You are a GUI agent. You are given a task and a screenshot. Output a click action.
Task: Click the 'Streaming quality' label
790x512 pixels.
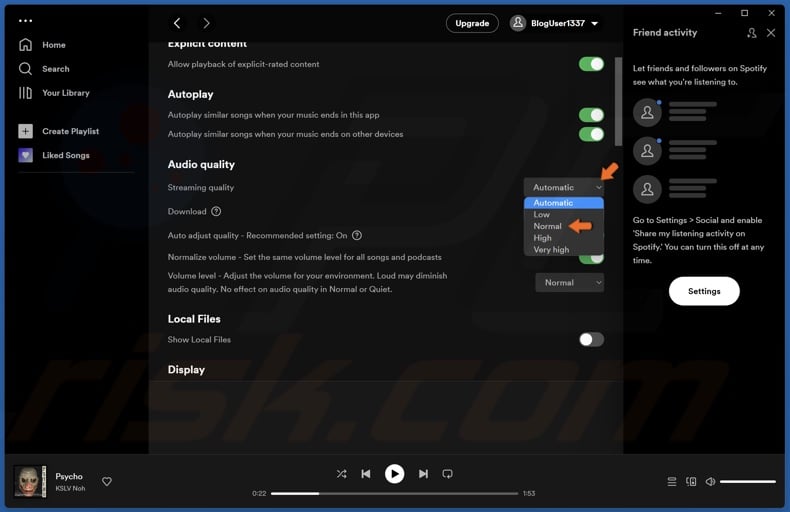point(201,187)
